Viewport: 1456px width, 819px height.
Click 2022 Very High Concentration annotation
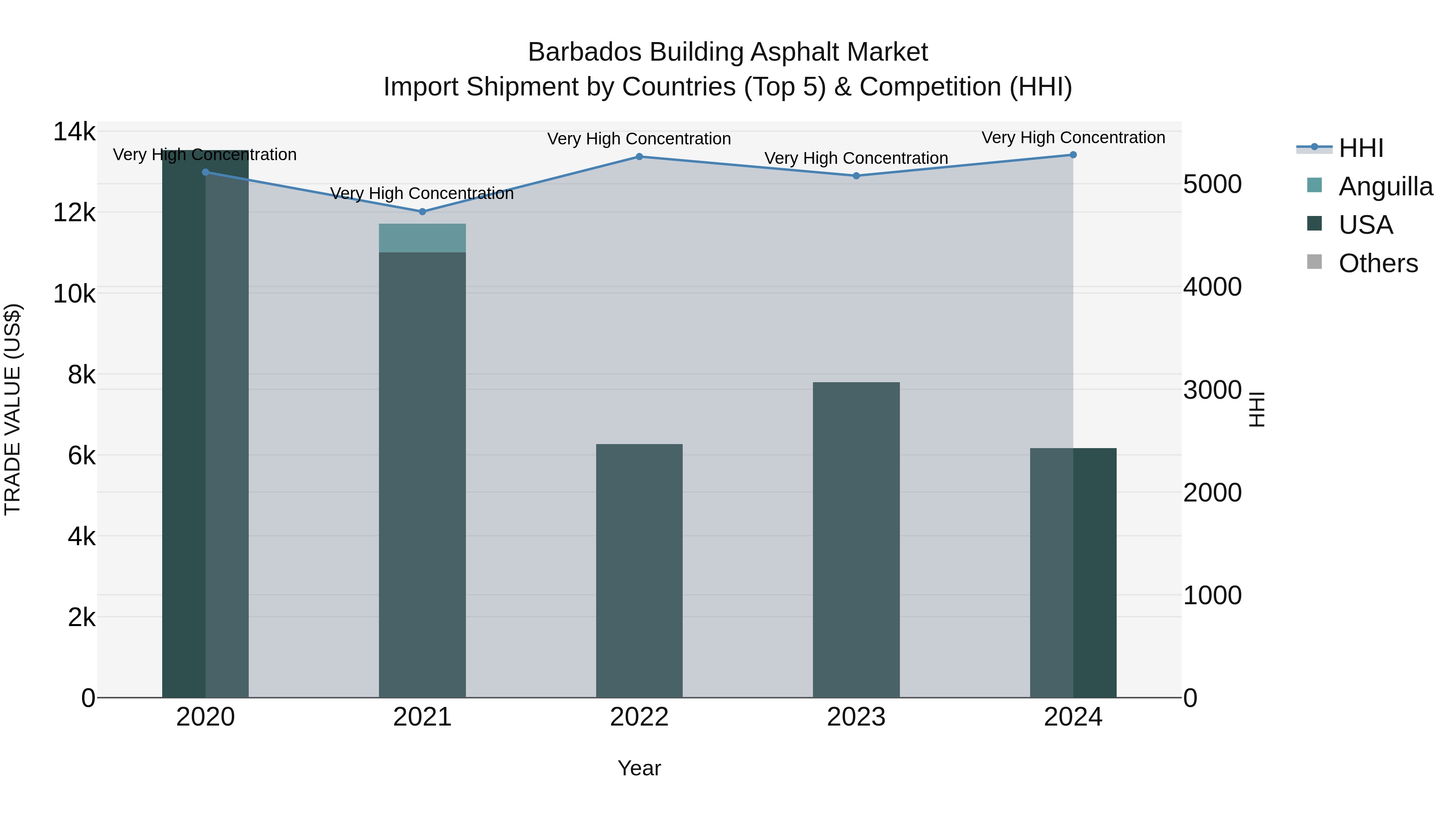click(x=639, y=138)
